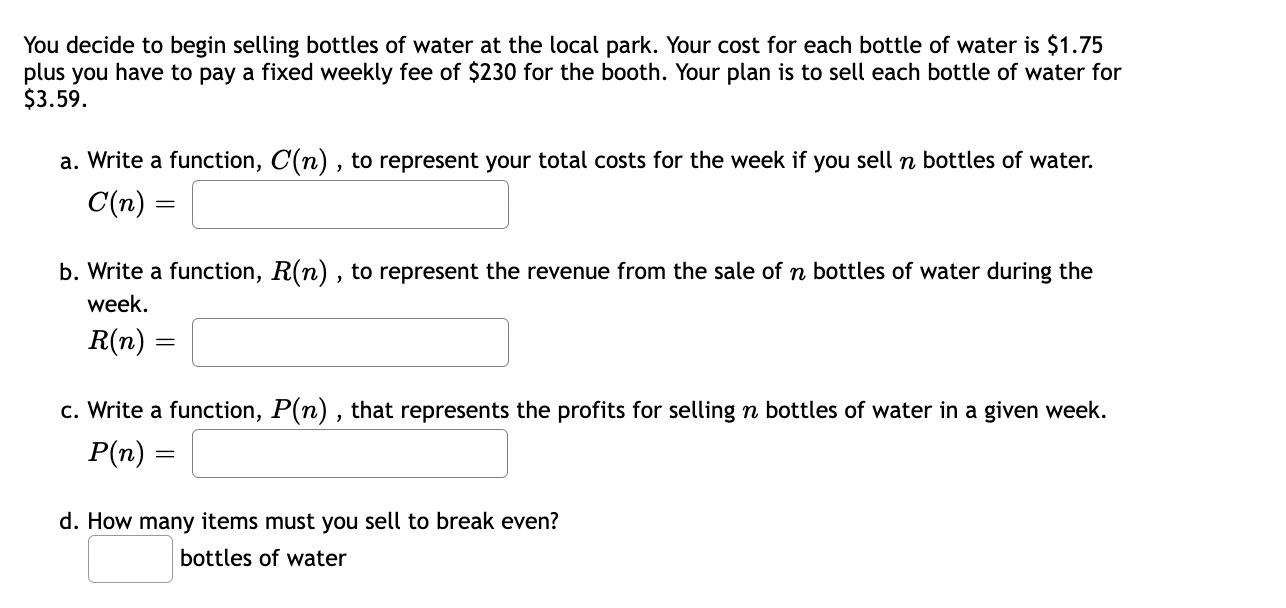Click the '$3.59' selling price text
This screenshot has height=608, width=1286.
pos(54,100)
